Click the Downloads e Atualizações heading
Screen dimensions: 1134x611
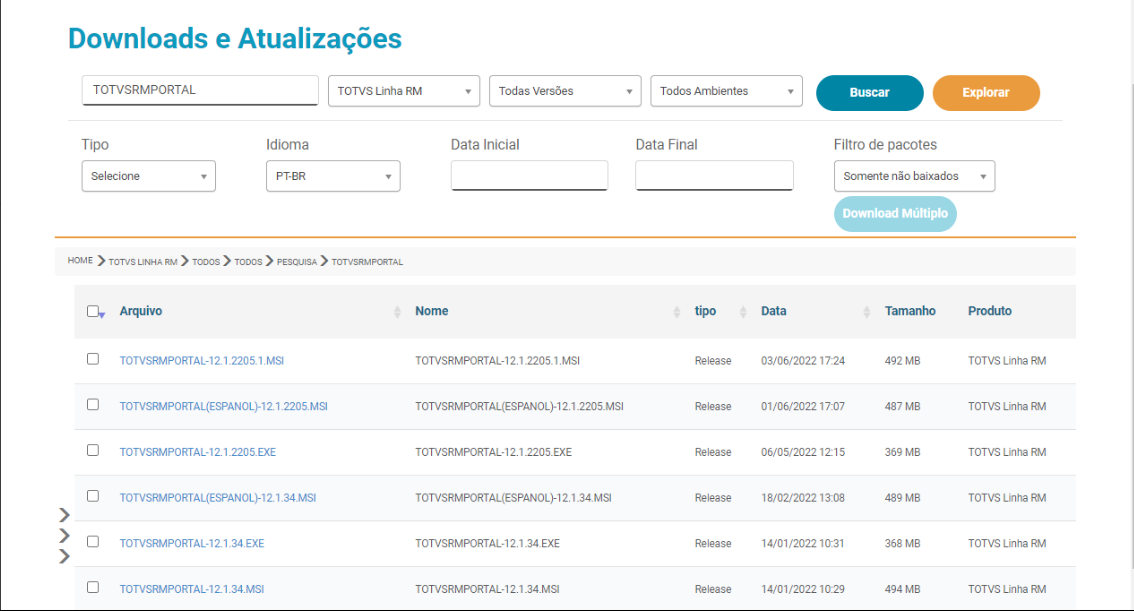click(x=235, y=39)
